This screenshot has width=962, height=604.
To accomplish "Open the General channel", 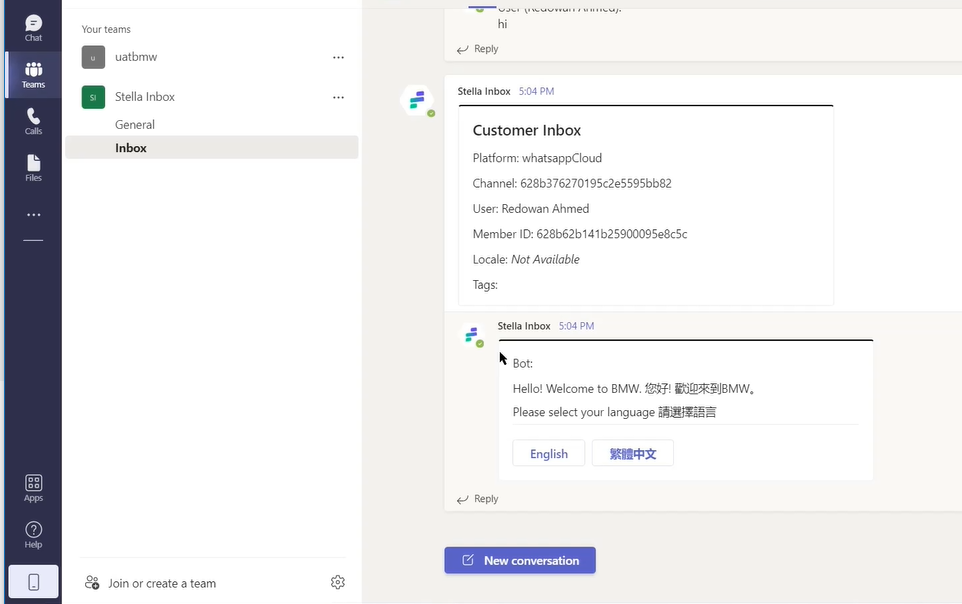I will [135, 125].
